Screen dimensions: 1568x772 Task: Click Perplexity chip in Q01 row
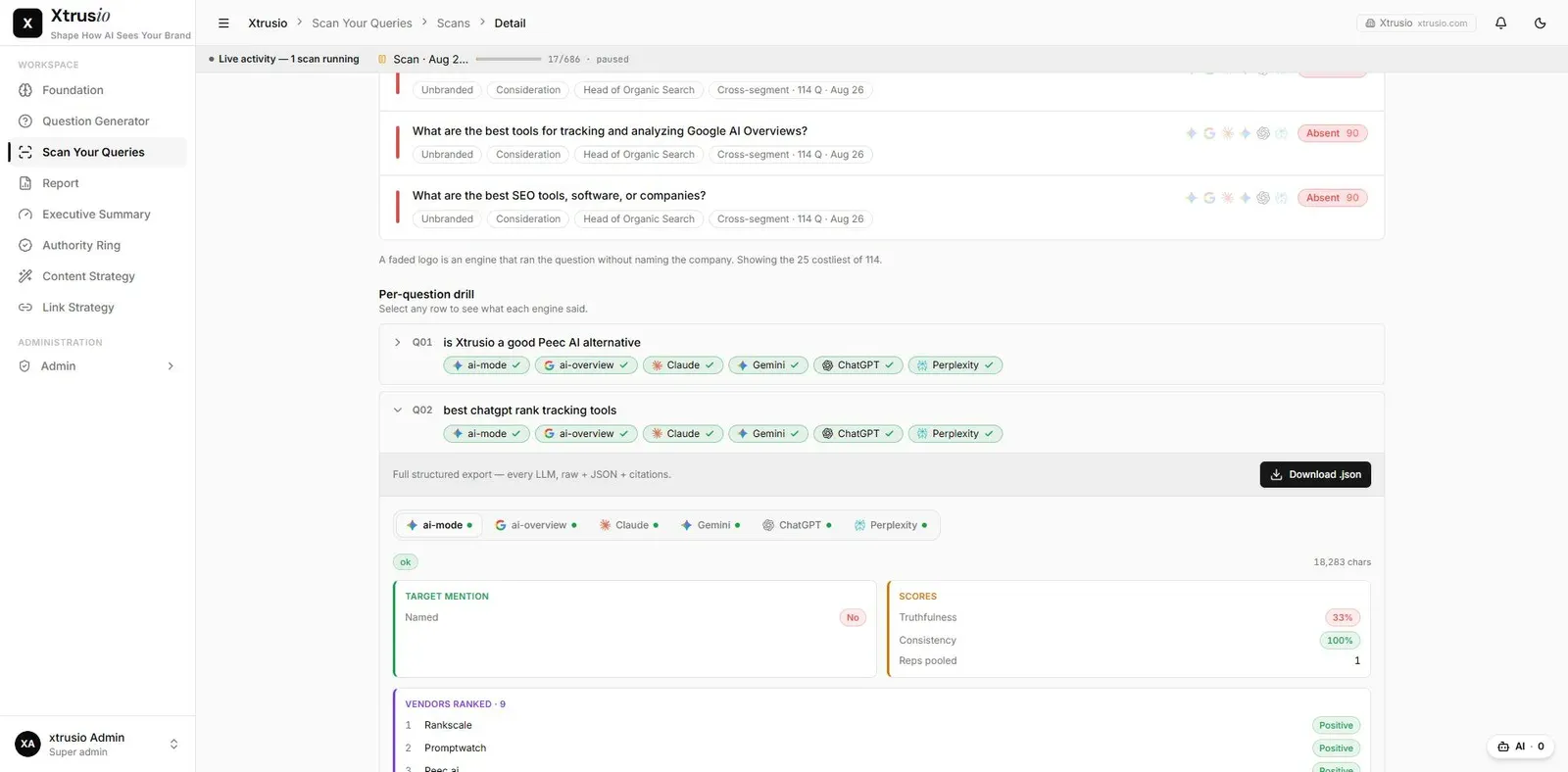[955, 365]
